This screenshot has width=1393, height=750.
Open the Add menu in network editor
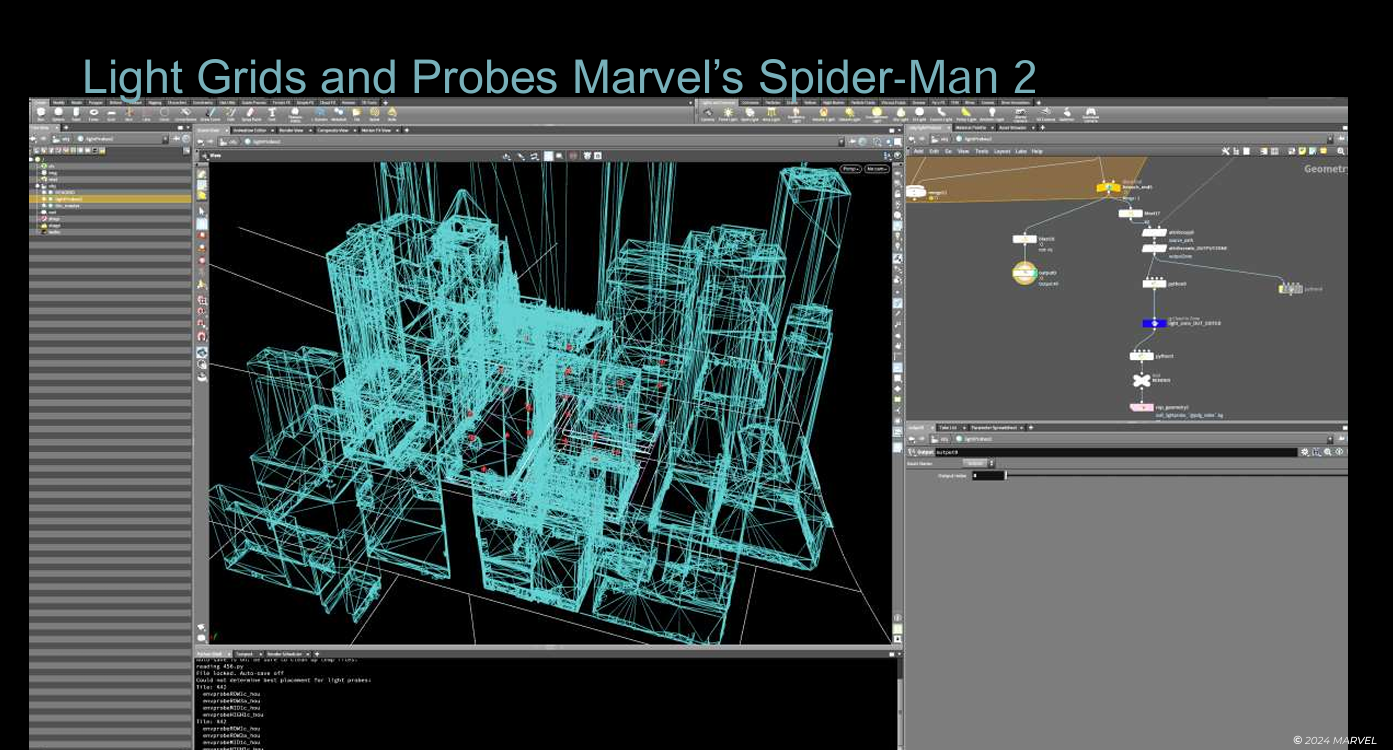(919, 151)
